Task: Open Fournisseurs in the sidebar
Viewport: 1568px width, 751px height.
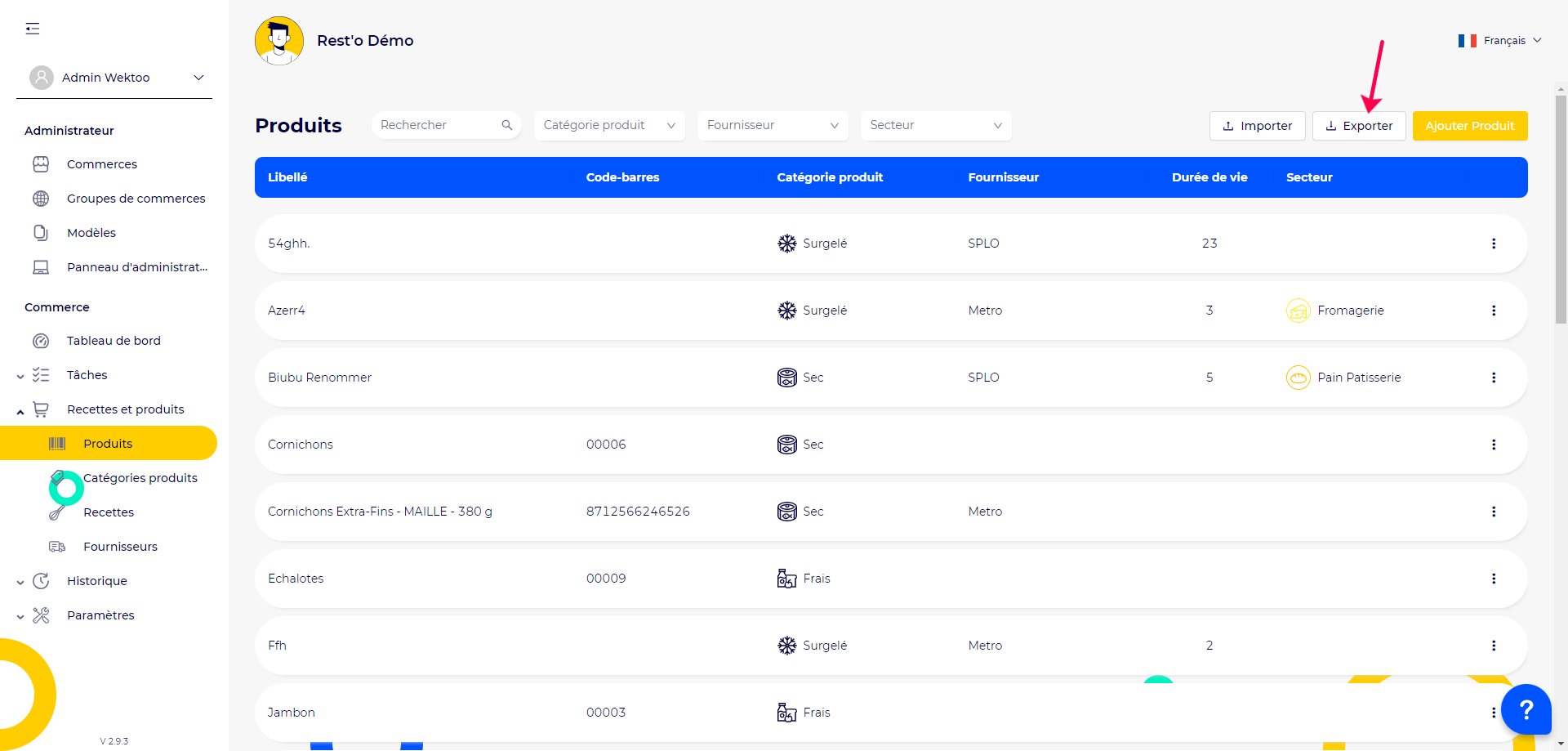Action: pos(121,547)
